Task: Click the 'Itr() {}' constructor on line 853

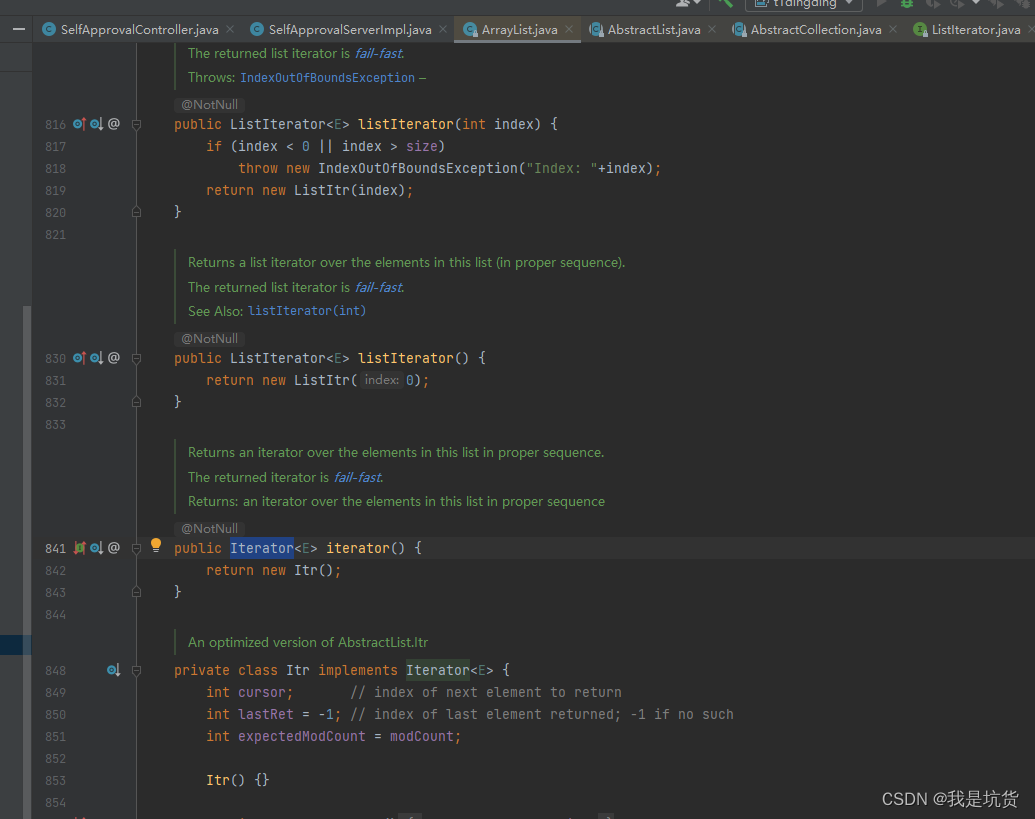Action: click(238, 780)
